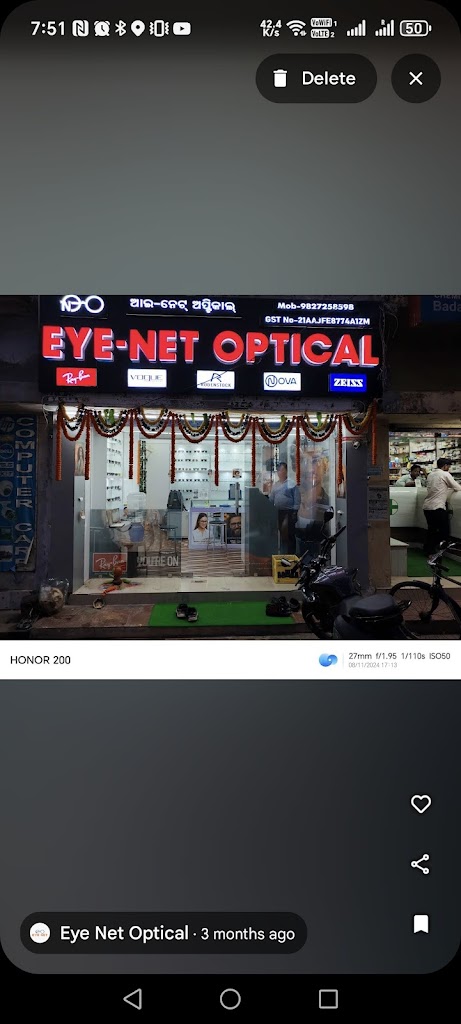461x1024 pixels.
Task: Tap the VoWiFi VoLTE status icon
Action: click(x=323, y=28)
